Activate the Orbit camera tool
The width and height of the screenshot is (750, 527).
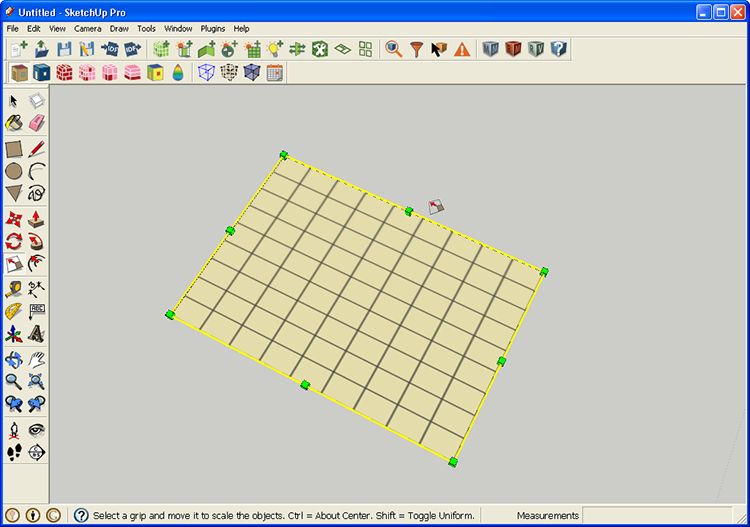pos(14,360)
